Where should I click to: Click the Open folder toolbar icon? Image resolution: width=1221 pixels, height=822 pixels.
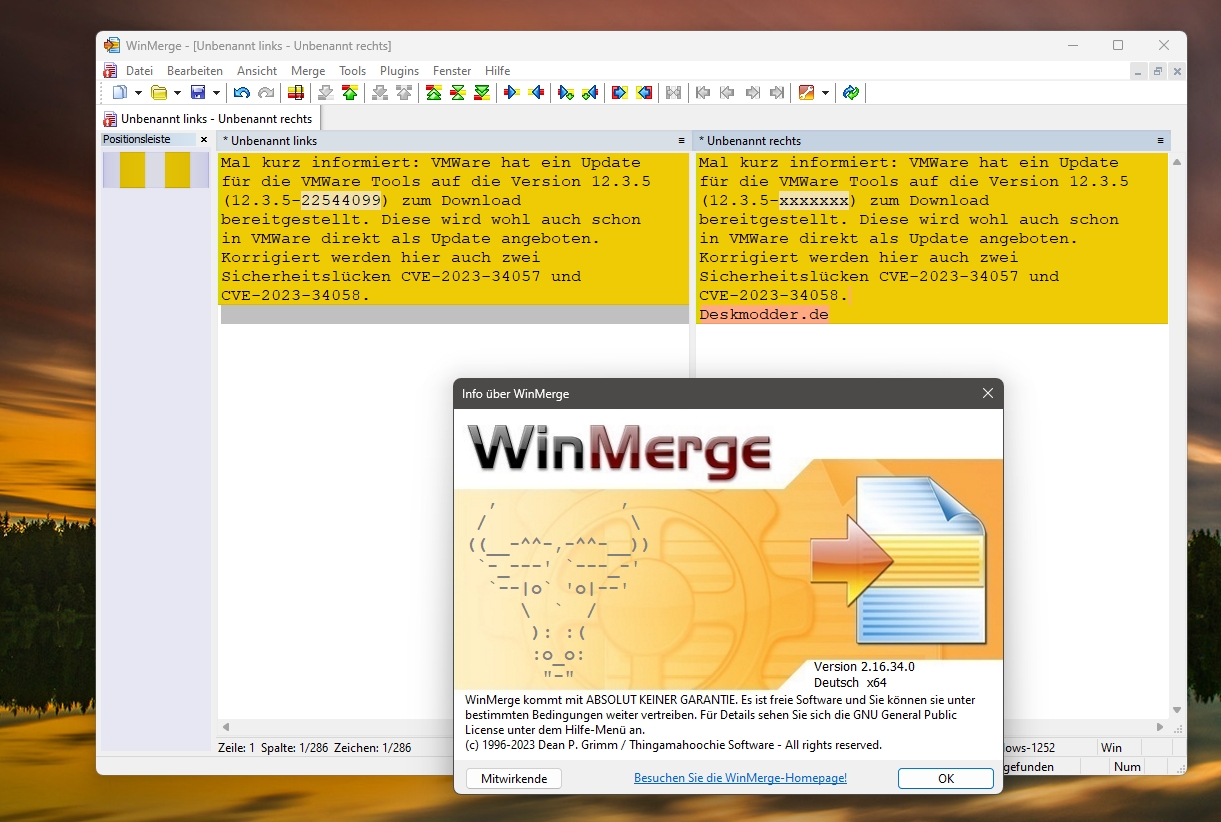coord(159,93)
